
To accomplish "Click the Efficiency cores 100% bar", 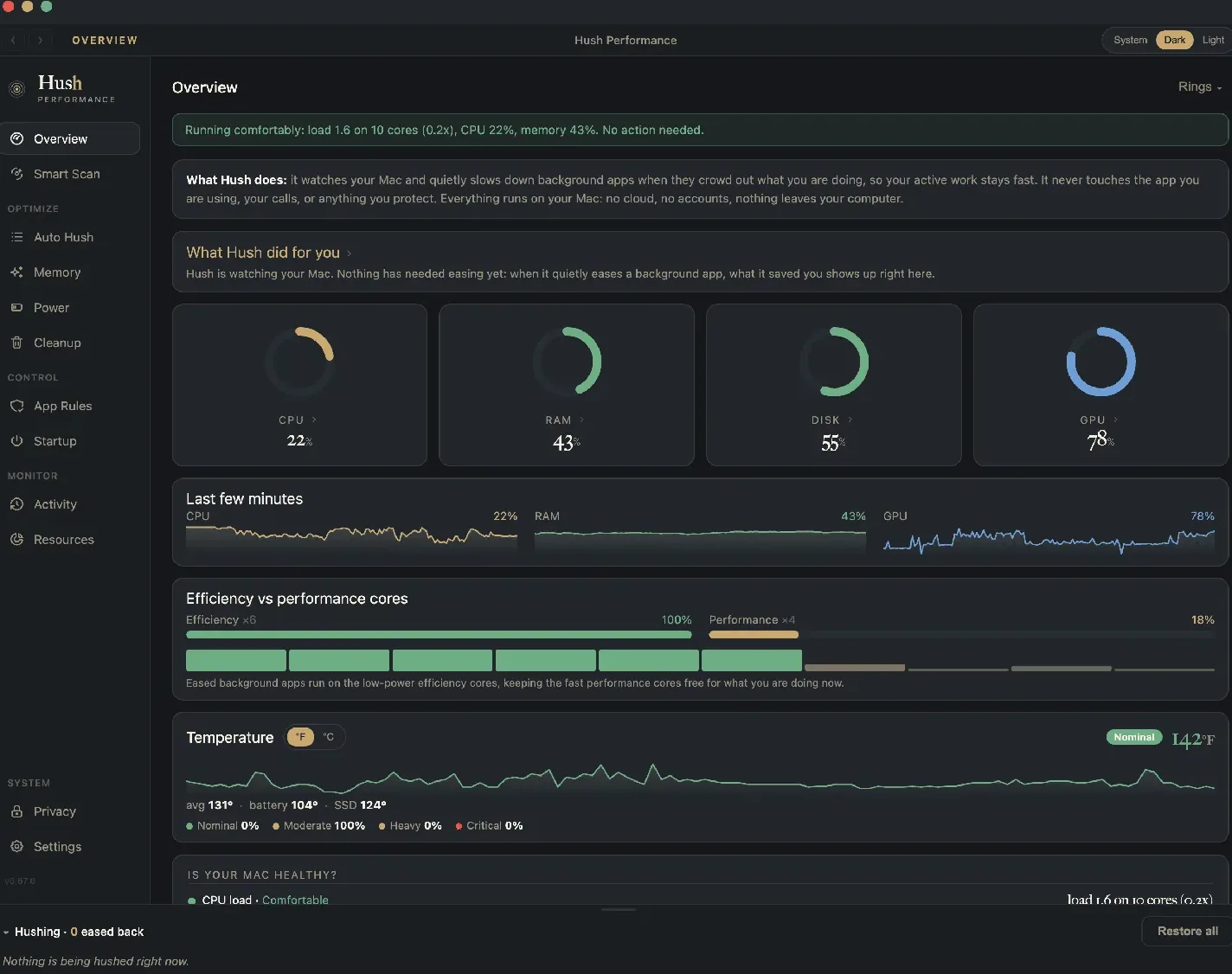I will coord(439,635).
